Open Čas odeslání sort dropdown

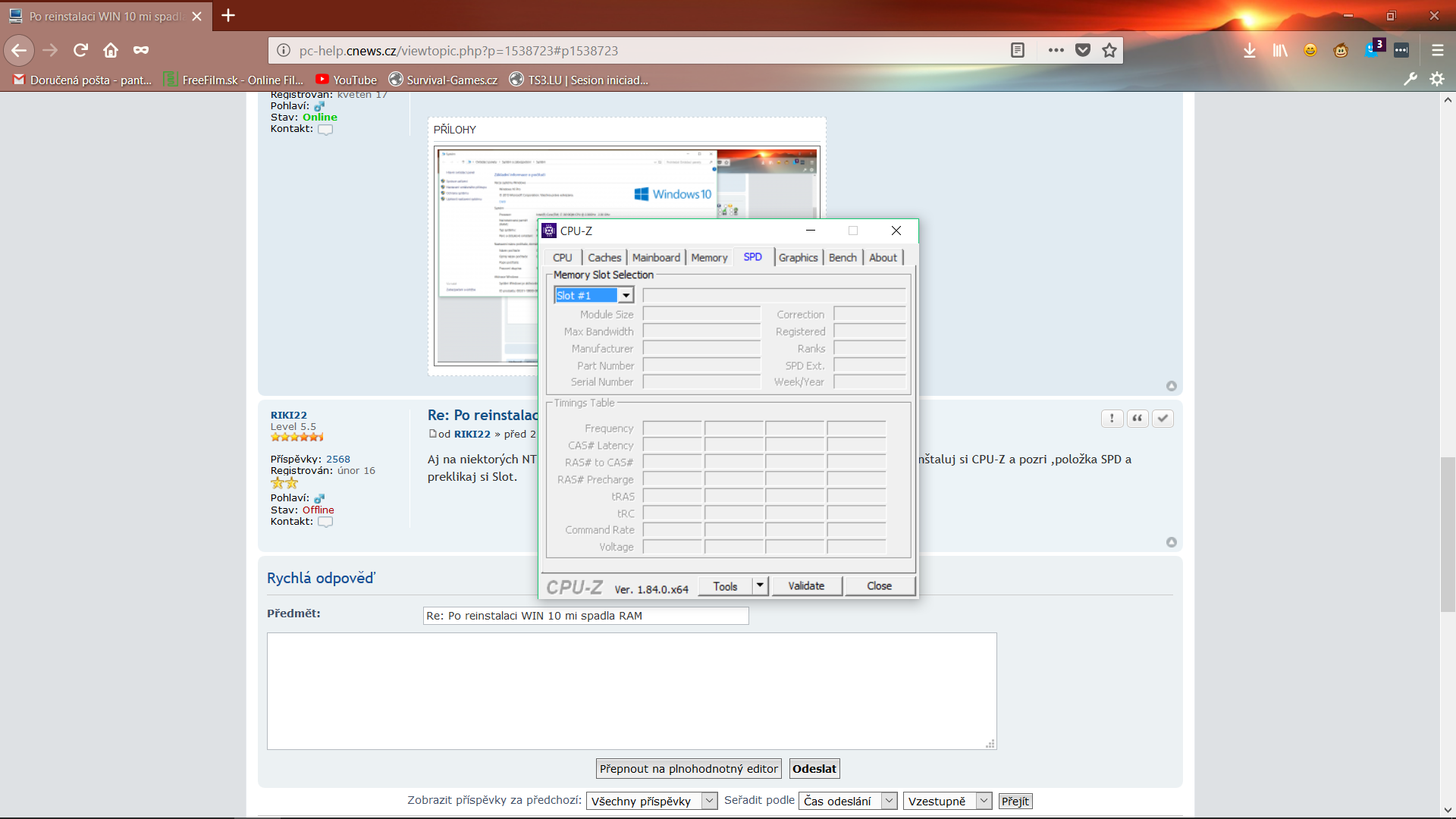click(848, 801)
